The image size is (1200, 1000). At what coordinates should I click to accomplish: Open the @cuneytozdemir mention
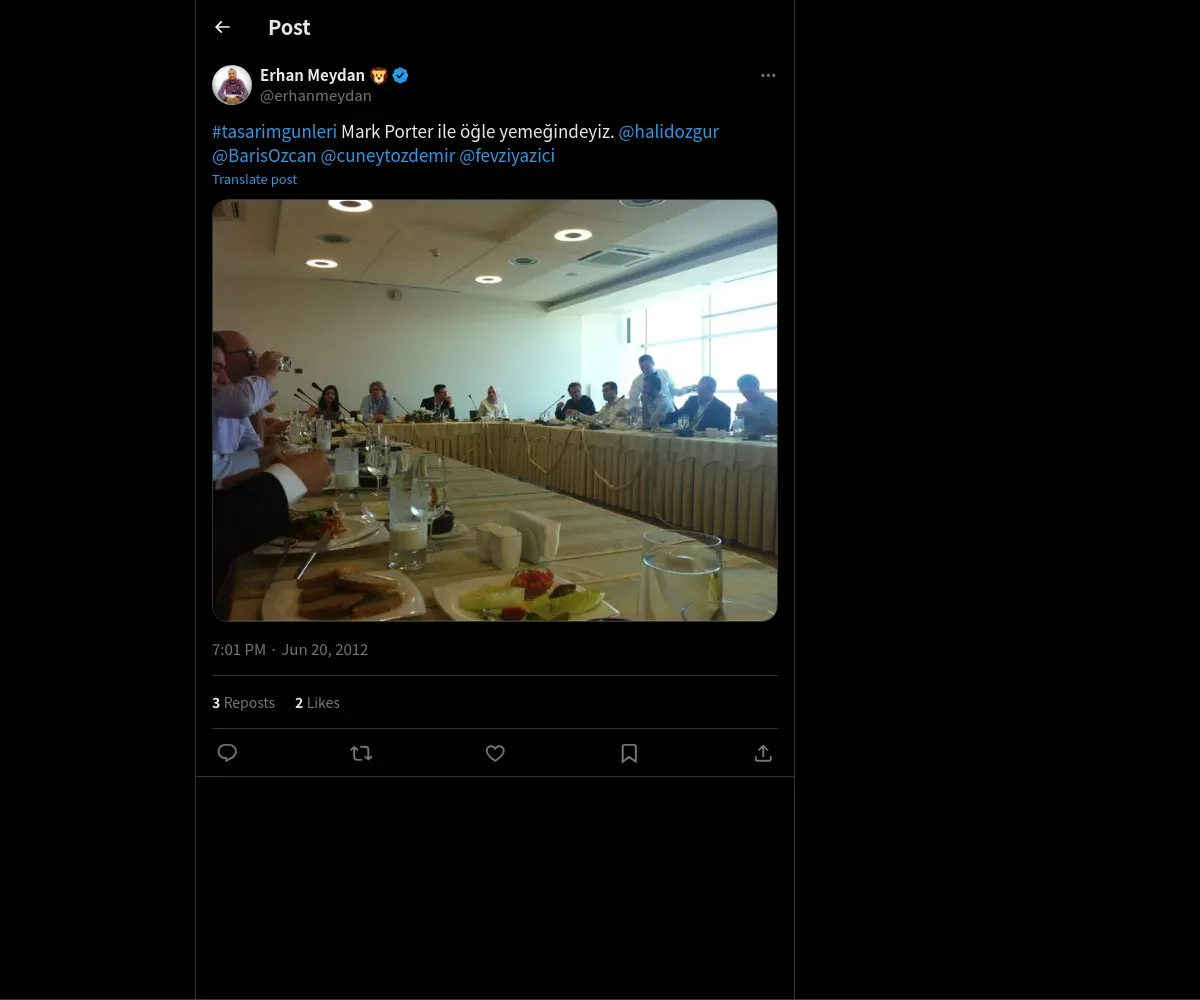388,156
